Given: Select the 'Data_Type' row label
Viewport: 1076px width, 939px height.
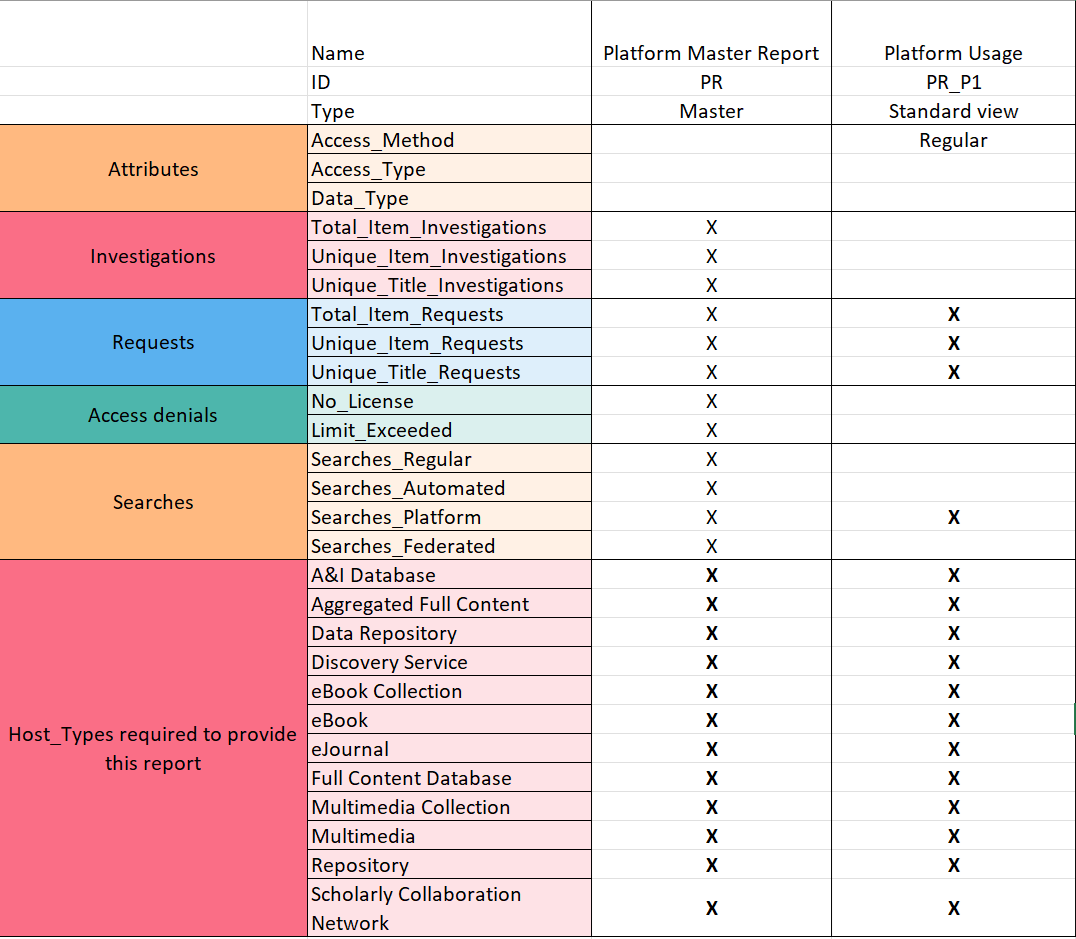Looking at the screenshot, I should click(449, 197).
